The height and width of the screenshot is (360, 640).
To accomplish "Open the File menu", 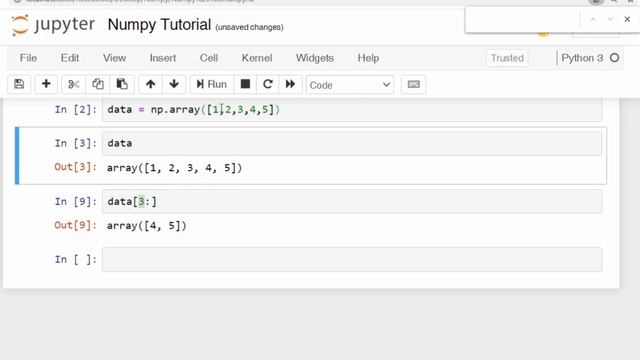I will (x=28, y=58).
